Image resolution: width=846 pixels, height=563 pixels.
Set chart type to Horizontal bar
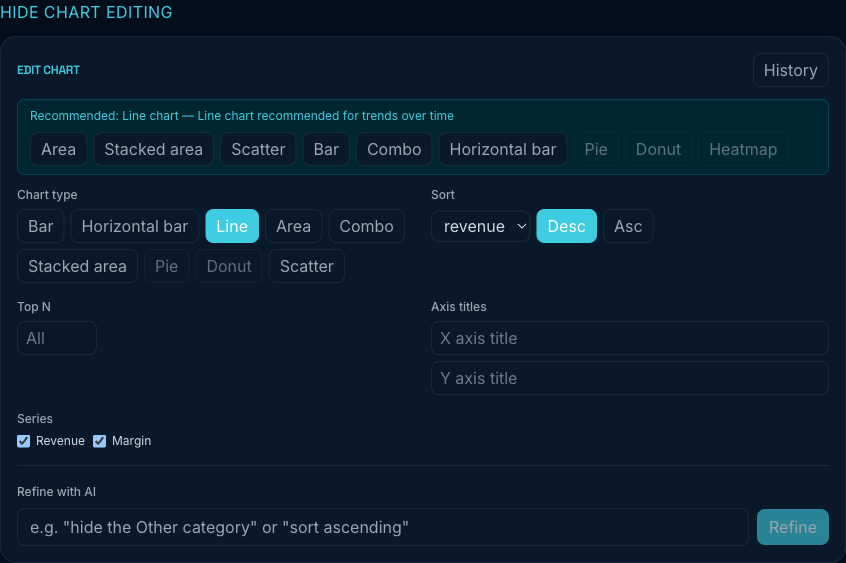pyautogui.click(x=135, y=226)
